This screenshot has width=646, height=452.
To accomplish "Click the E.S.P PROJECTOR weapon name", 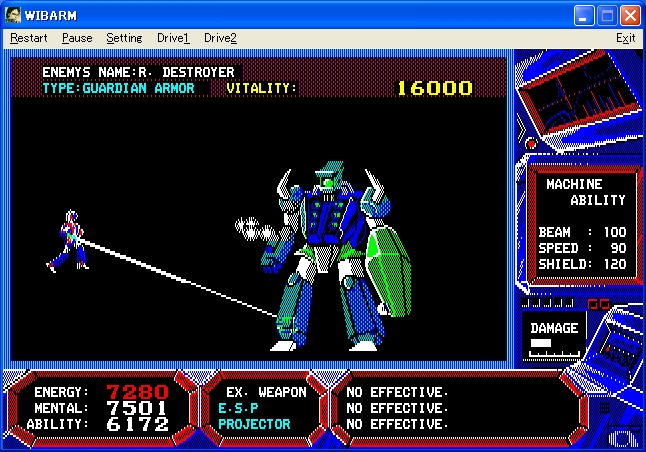I will [x=254, y=416].
